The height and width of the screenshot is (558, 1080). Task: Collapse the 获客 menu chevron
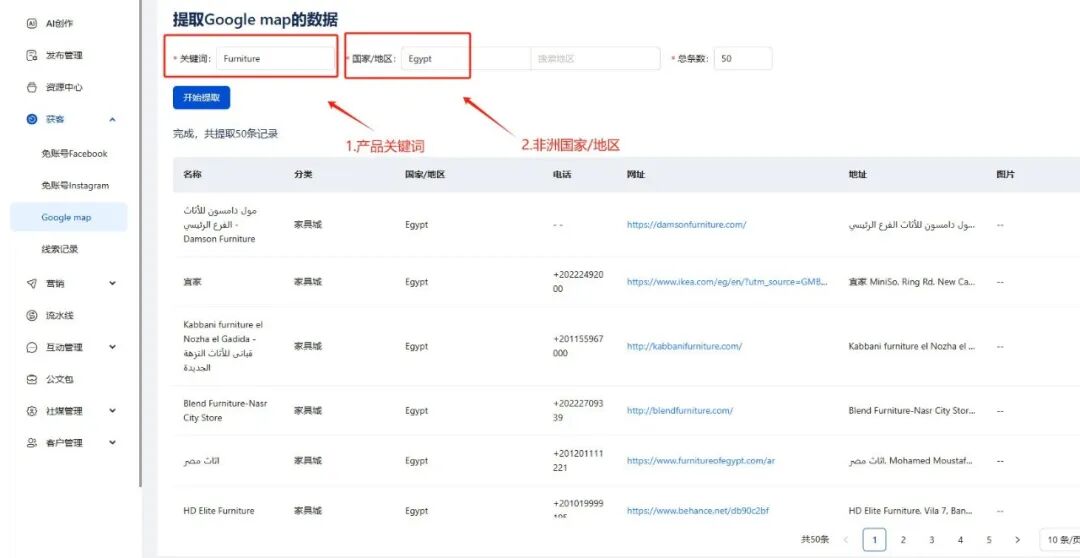click(x=112, y=119)
